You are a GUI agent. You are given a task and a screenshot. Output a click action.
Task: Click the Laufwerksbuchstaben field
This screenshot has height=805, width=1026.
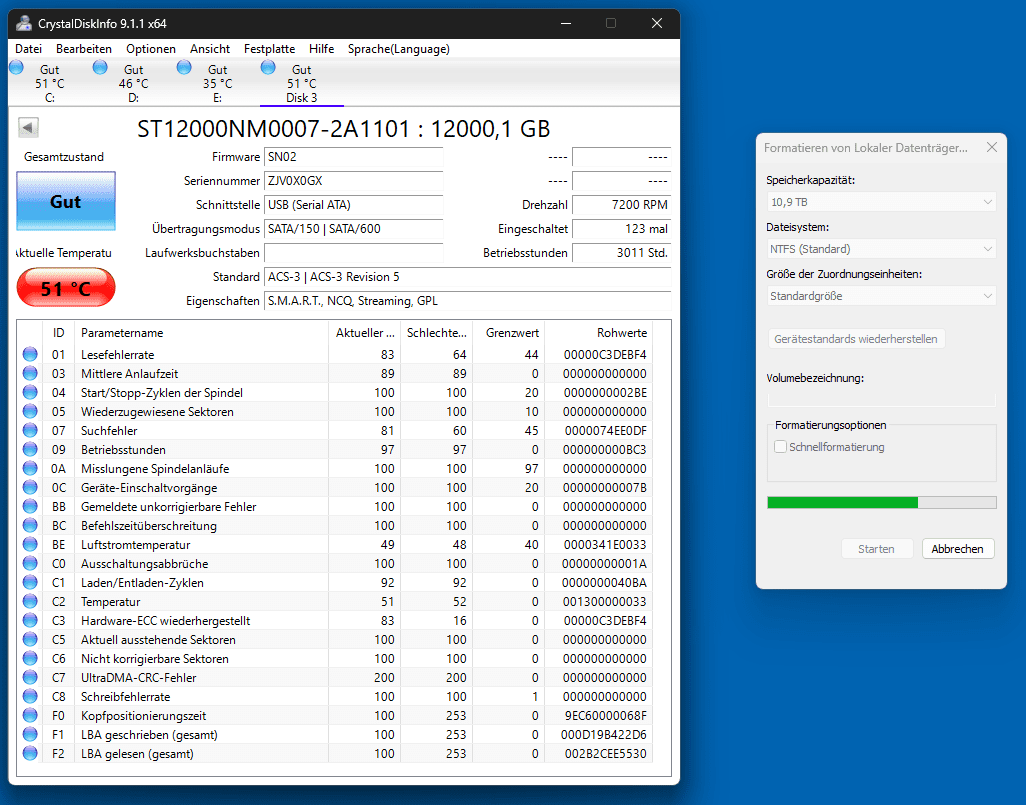click(x=353, y=253)
